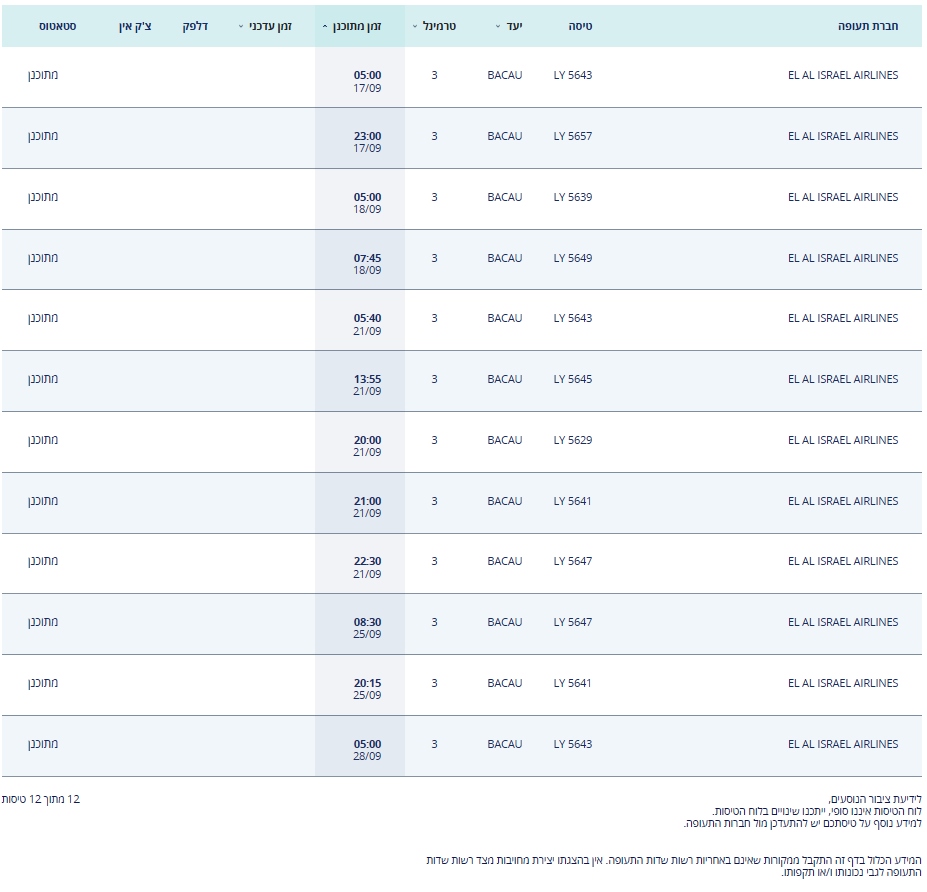927x892 pixels.
Task: Sort by the זמן מתוכנן column header
Action: click(x=357, y=26)
